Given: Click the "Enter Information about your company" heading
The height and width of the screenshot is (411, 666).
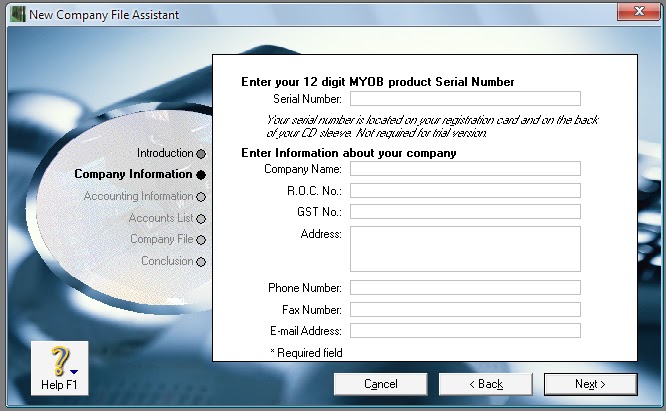Looking at the screenshot, I should [349, 153].
